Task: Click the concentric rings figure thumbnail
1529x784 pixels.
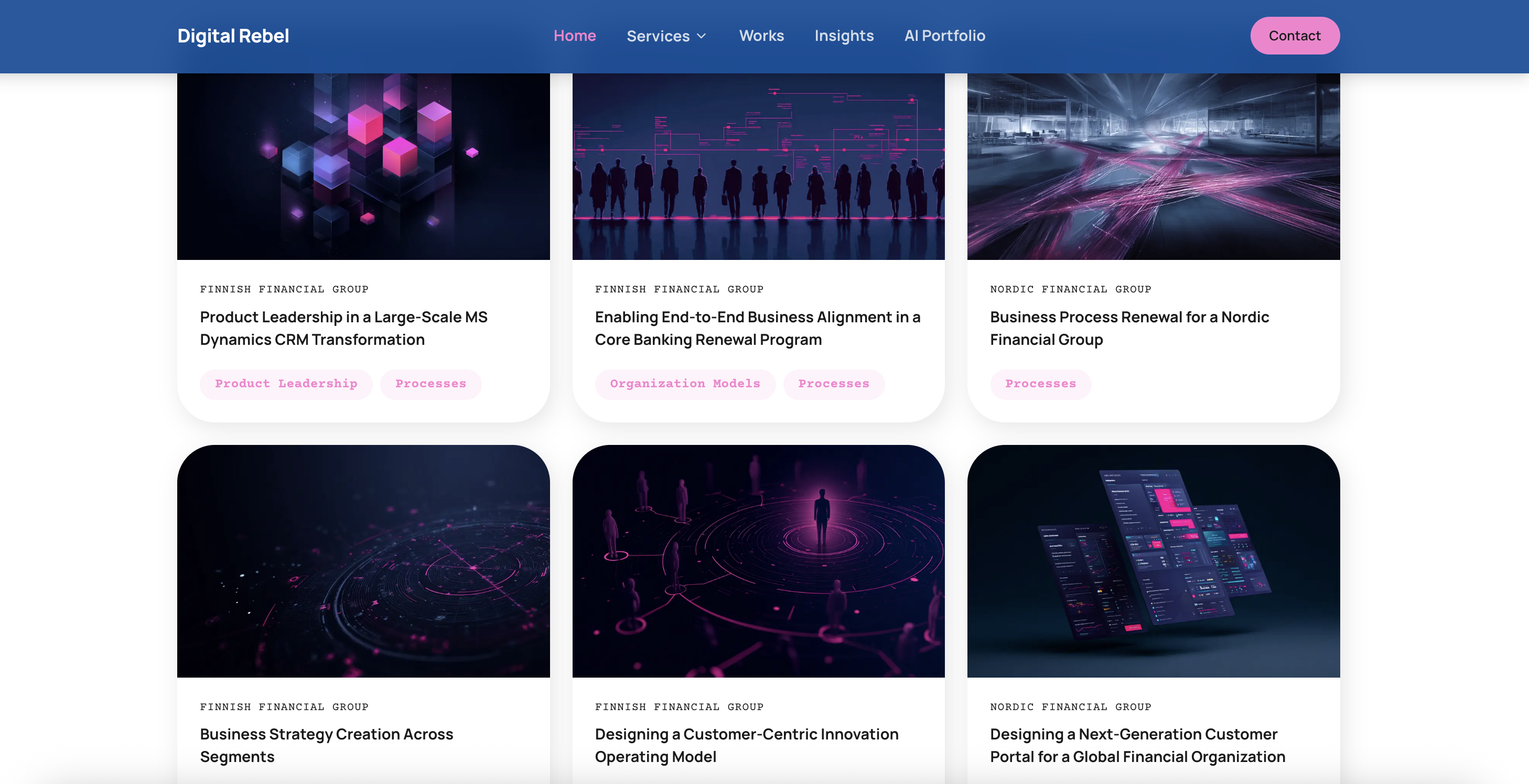Action: (x=758, y=560)
